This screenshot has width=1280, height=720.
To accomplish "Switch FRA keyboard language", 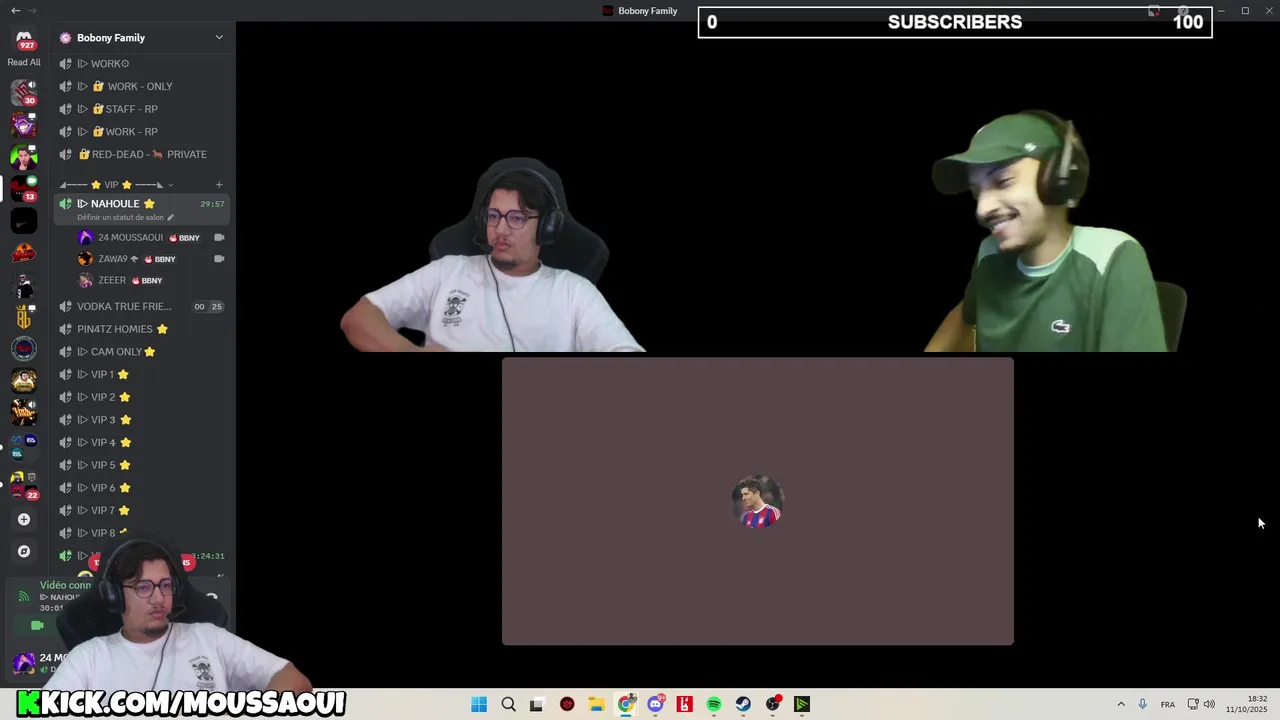I will 1168,704.
